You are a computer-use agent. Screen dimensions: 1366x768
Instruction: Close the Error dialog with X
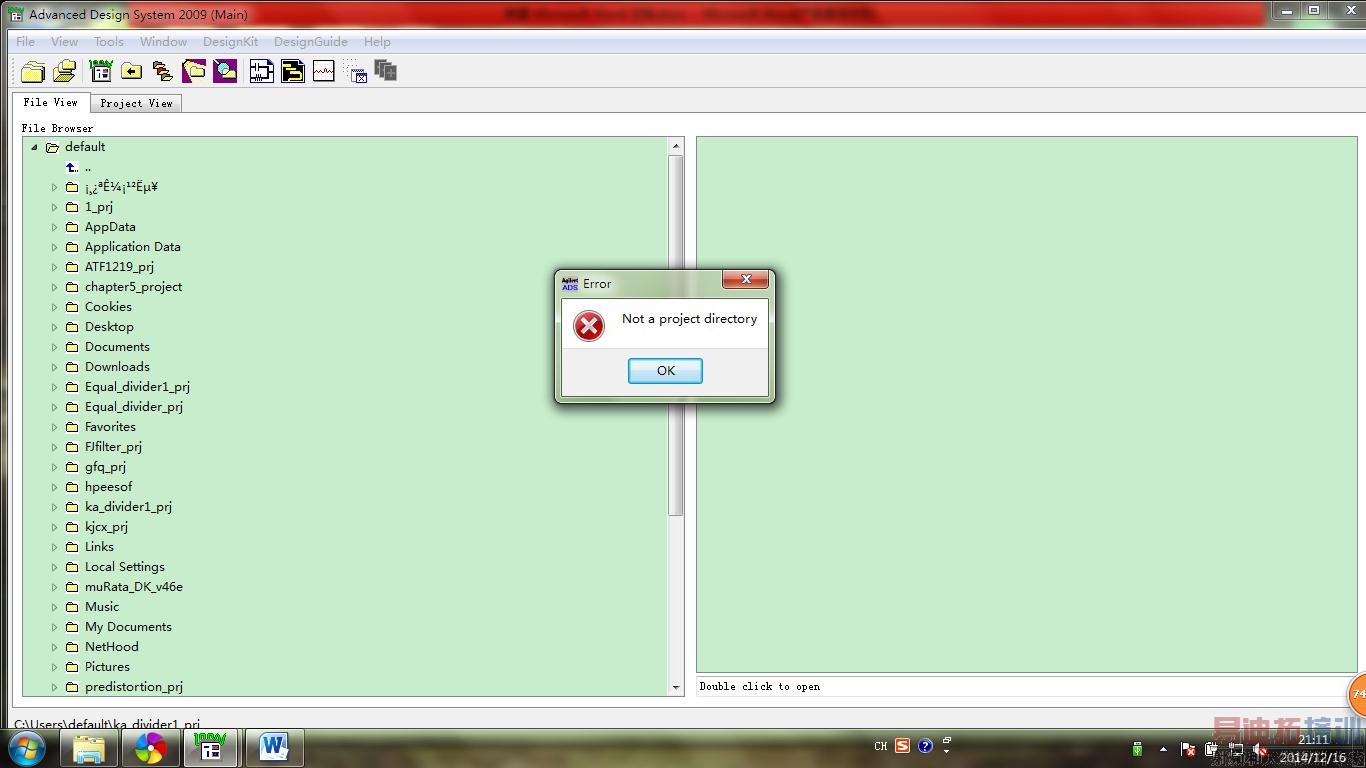[746, 280]
